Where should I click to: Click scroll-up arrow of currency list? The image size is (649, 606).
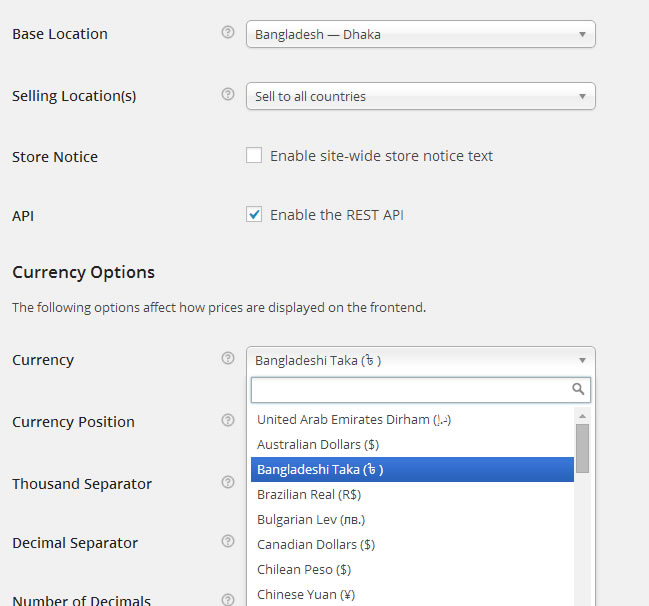(582, 416)
